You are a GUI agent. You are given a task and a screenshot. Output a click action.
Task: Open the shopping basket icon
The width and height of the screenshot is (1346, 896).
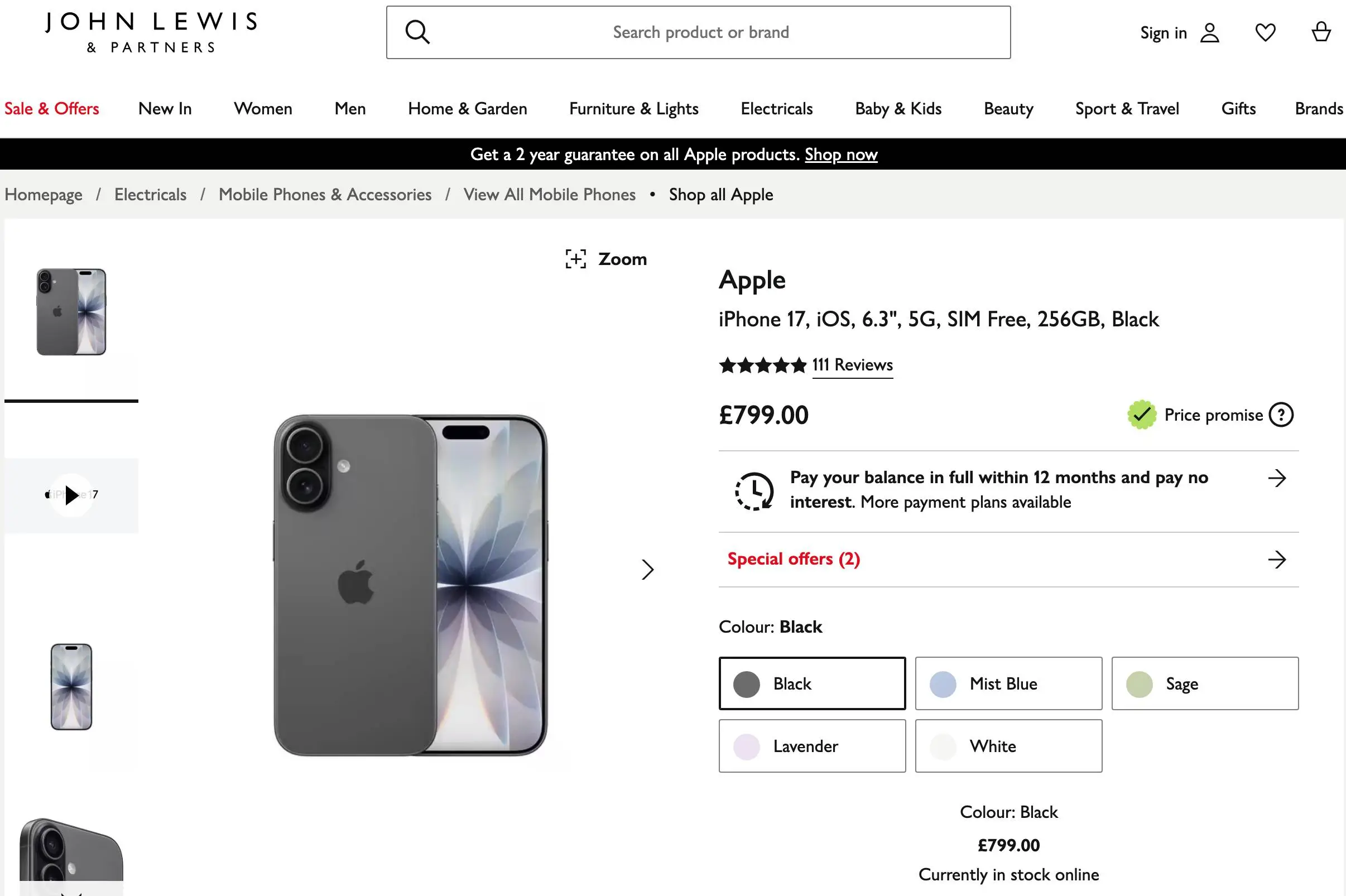(1320, 32)
